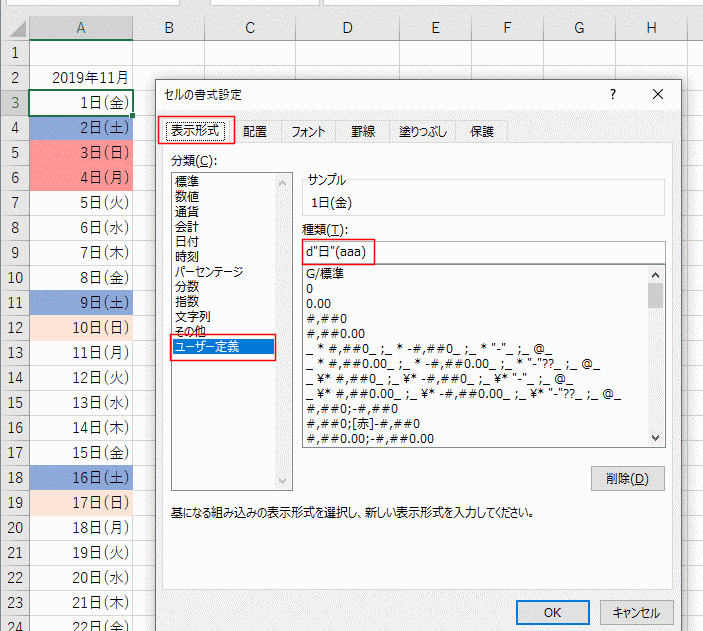Click the 種類 format code input field
Screen dimensions: 703x631
pyautogui.click(x=483, y=252)
